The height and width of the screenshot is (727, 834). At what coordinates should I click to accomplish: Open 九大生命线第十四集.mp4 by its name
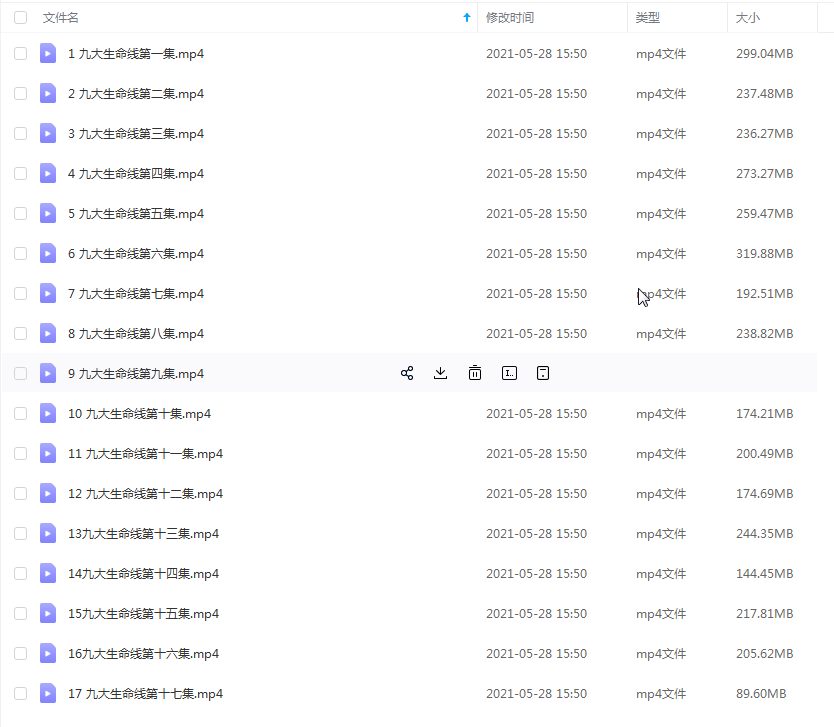click(137, 573)
